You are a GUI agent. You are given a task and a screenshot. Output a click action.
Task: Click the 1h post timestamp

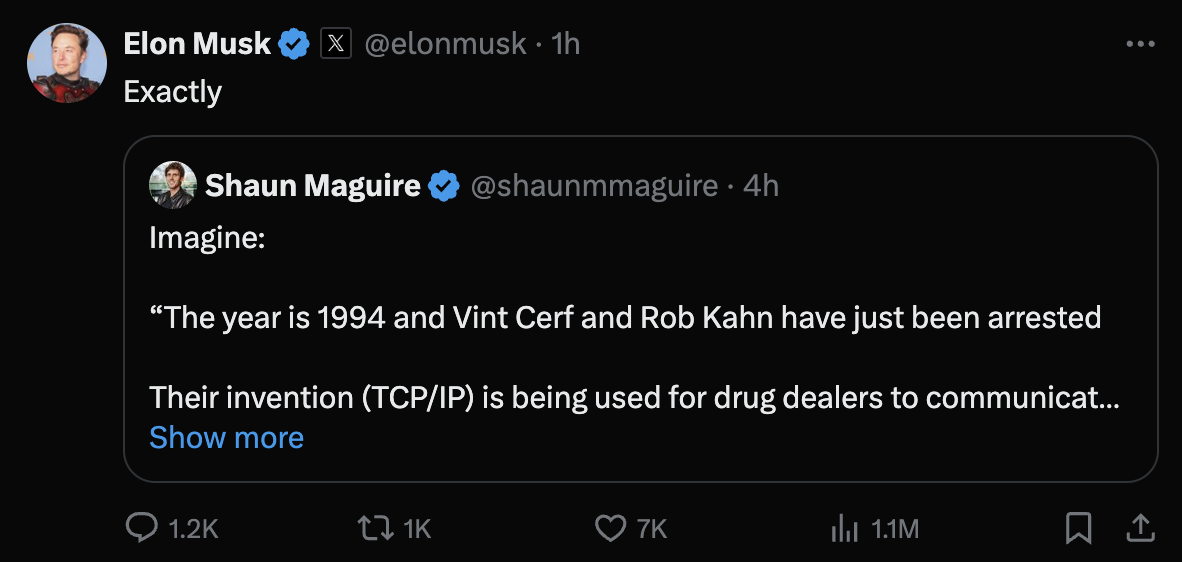coord(566,44)
